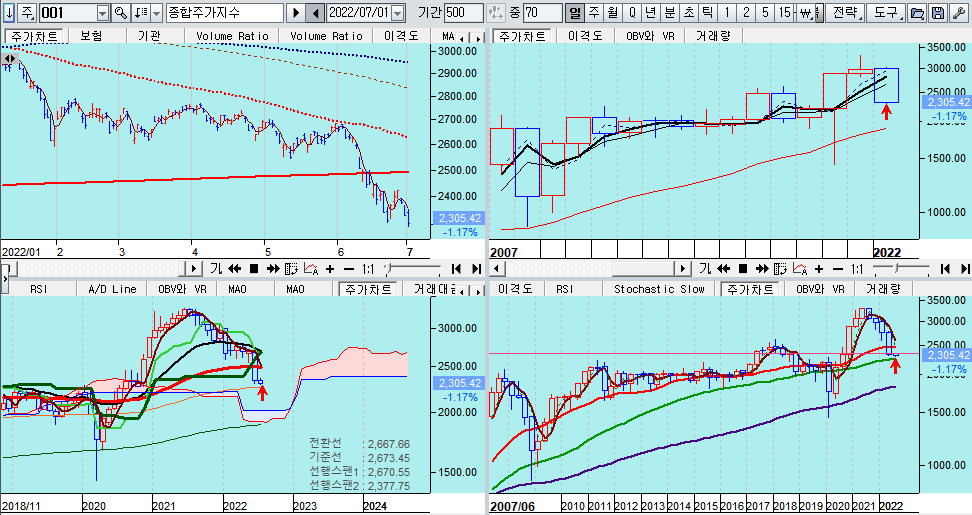Click the right-arrow next button beside 종합주가지수
Viewport: 972px width, 515px height.
click(295, 13)
